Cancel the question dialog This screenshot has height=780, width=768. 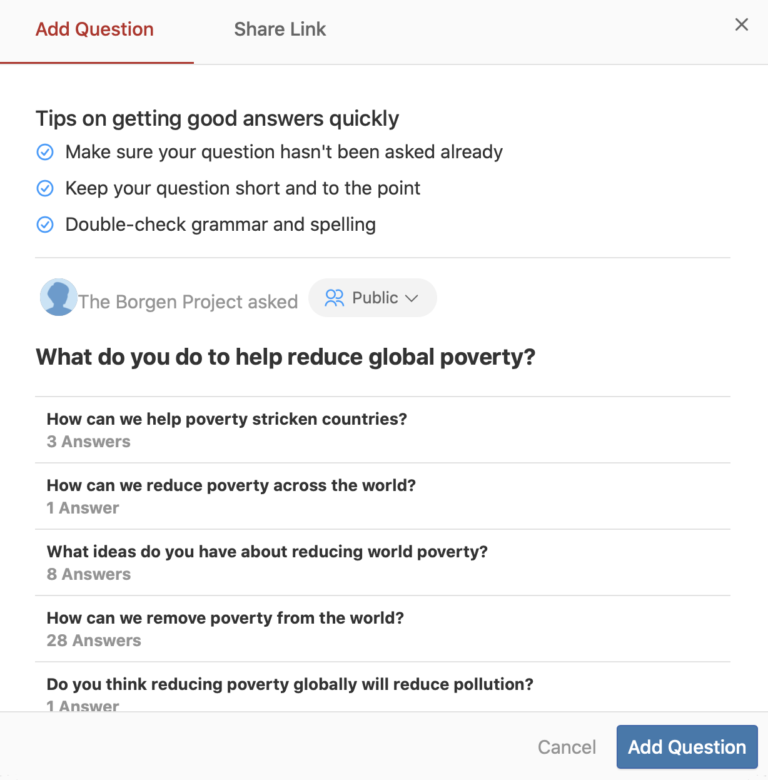point(567,747)
